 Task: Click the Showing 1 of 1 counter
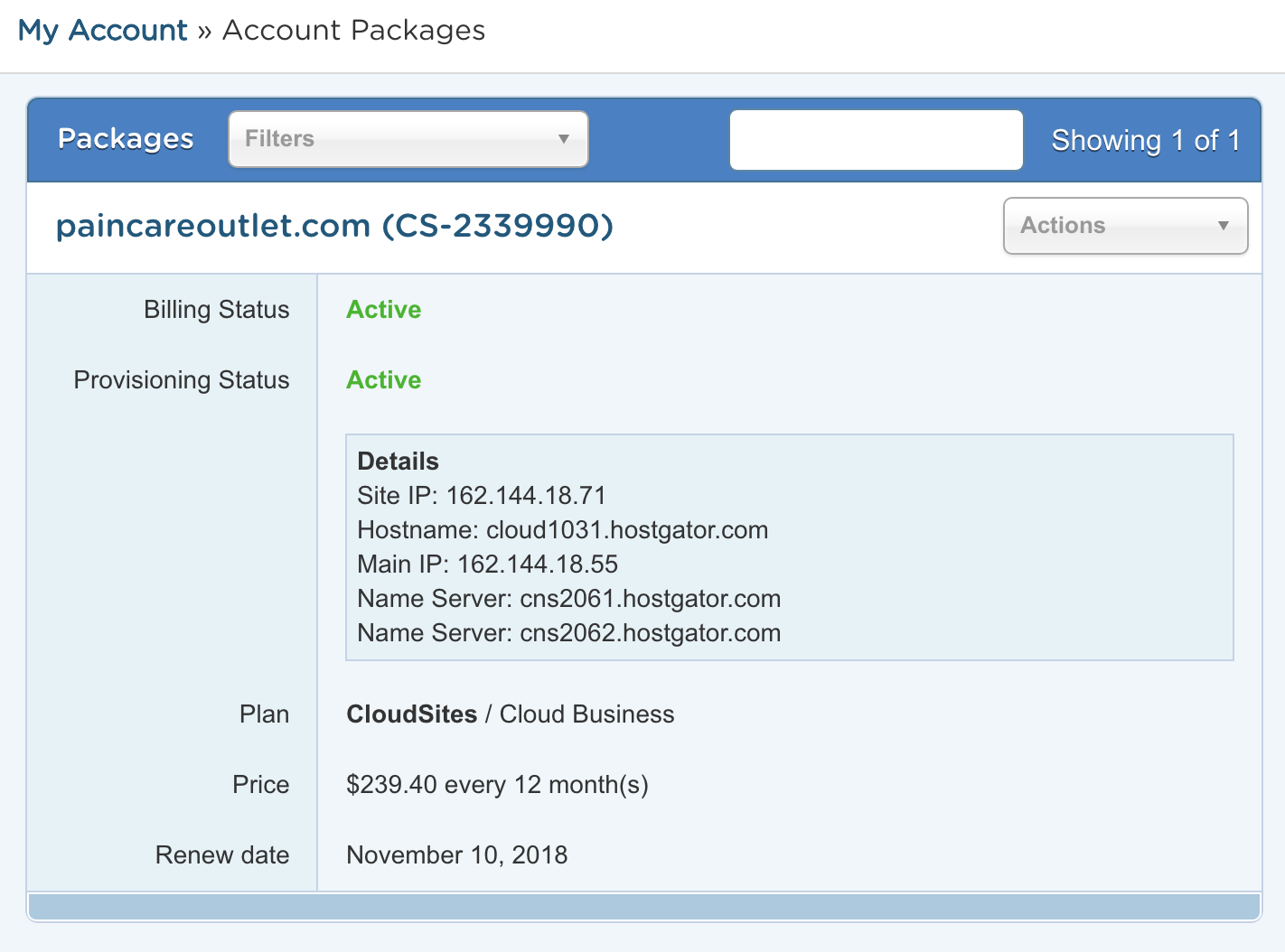(1145, 141)
